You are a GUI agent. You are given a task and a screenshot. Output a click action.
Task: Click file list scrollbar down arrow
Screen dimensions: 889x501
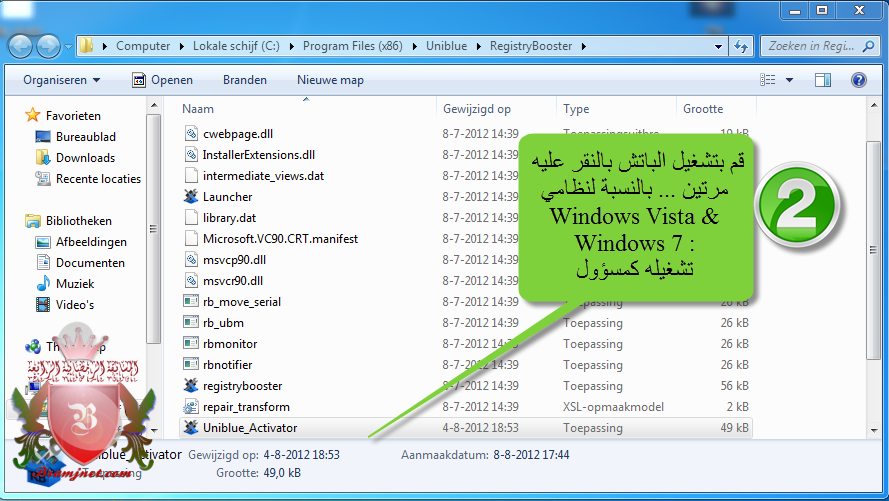[874, 431]
